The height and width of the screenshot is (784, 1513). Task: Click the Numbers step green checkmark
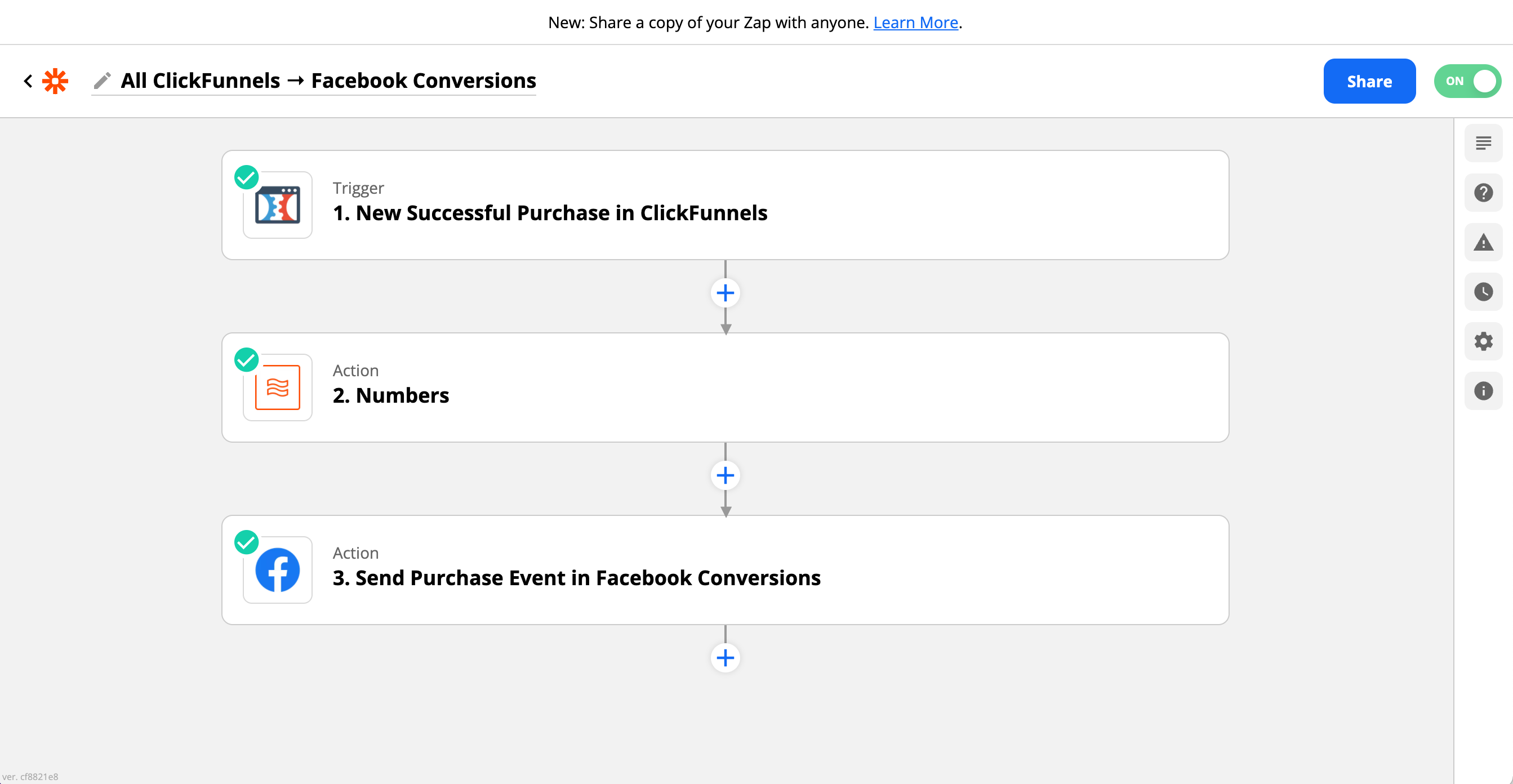pyautogui.click(x=247, y=360)
